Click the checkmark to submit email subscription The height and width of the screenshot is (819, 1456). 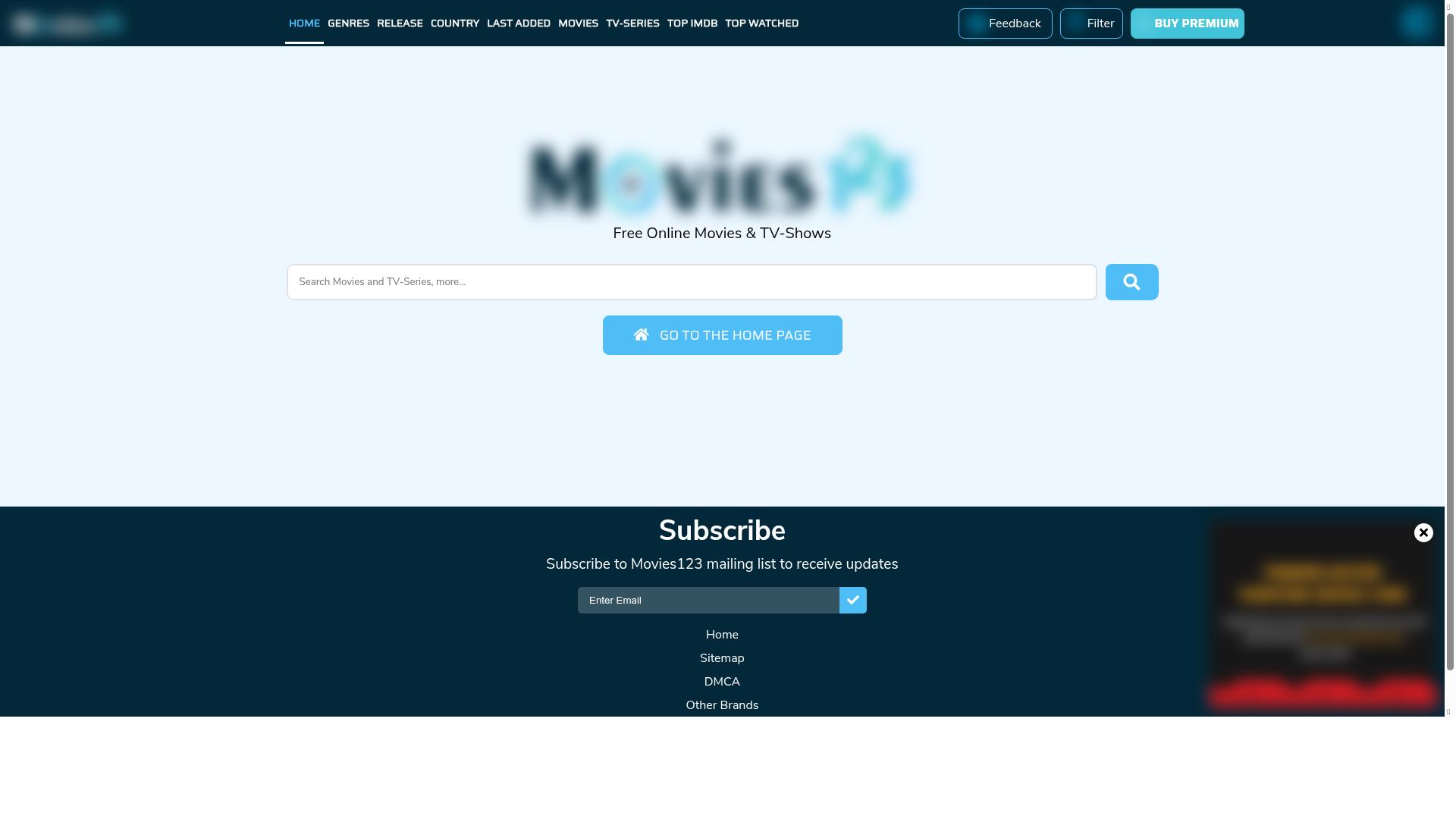point(852,600)
